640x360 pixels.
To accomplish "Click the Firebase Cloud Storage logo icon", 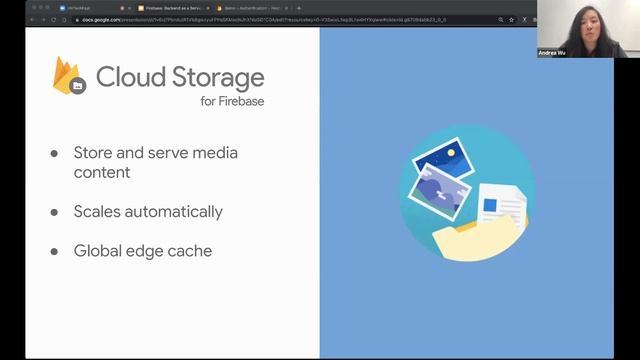I will point(69,76).
